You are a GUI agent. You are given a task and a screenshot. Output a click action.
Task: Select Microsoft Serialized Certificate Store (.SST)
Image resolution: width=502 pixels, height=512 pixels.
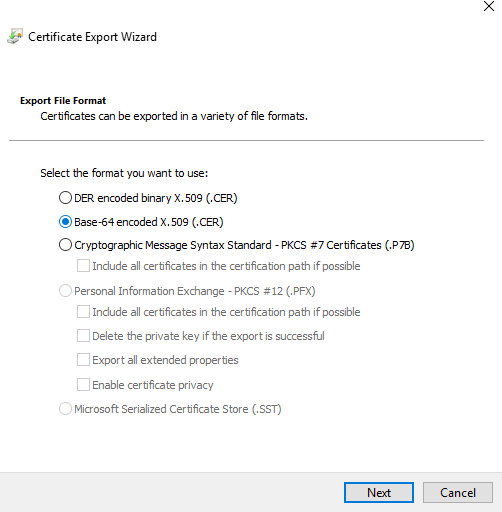click(x=65, y=409)
